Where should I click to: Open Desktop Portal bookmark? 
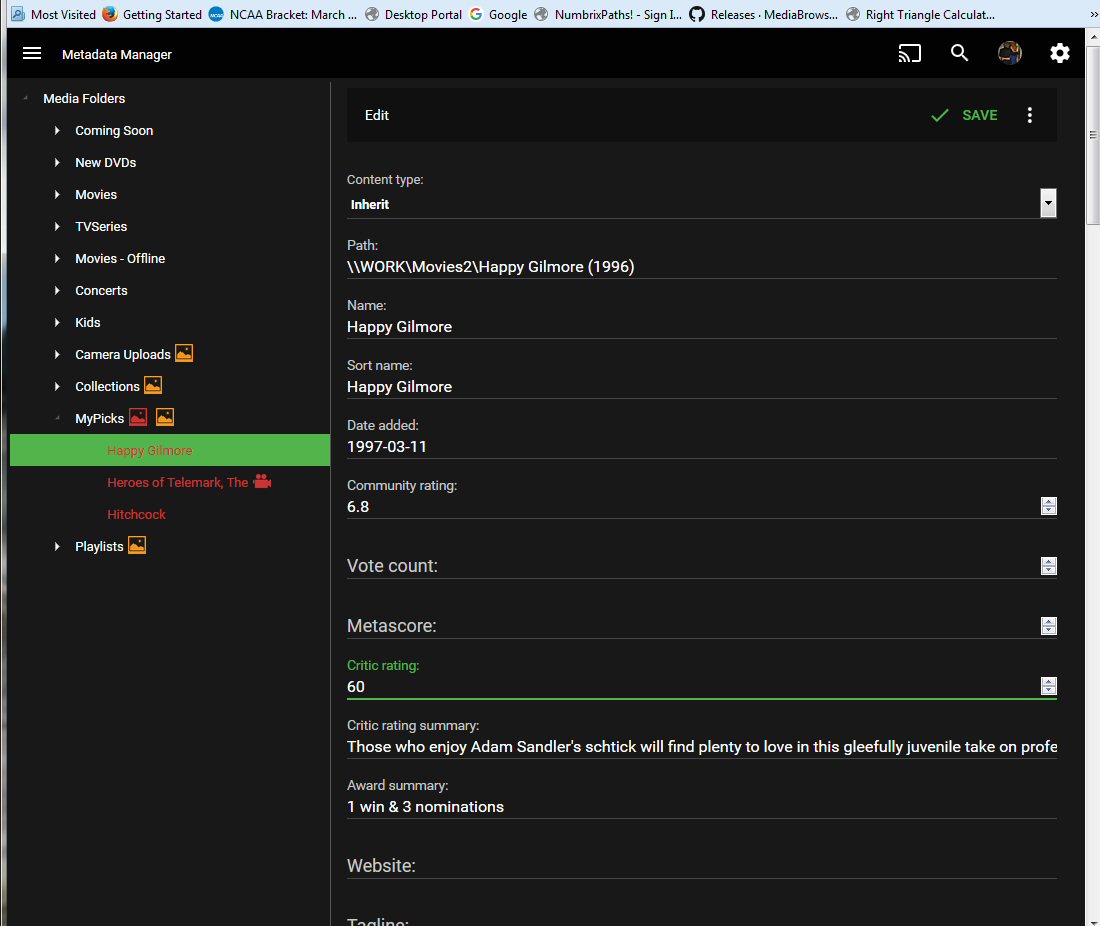414,14
